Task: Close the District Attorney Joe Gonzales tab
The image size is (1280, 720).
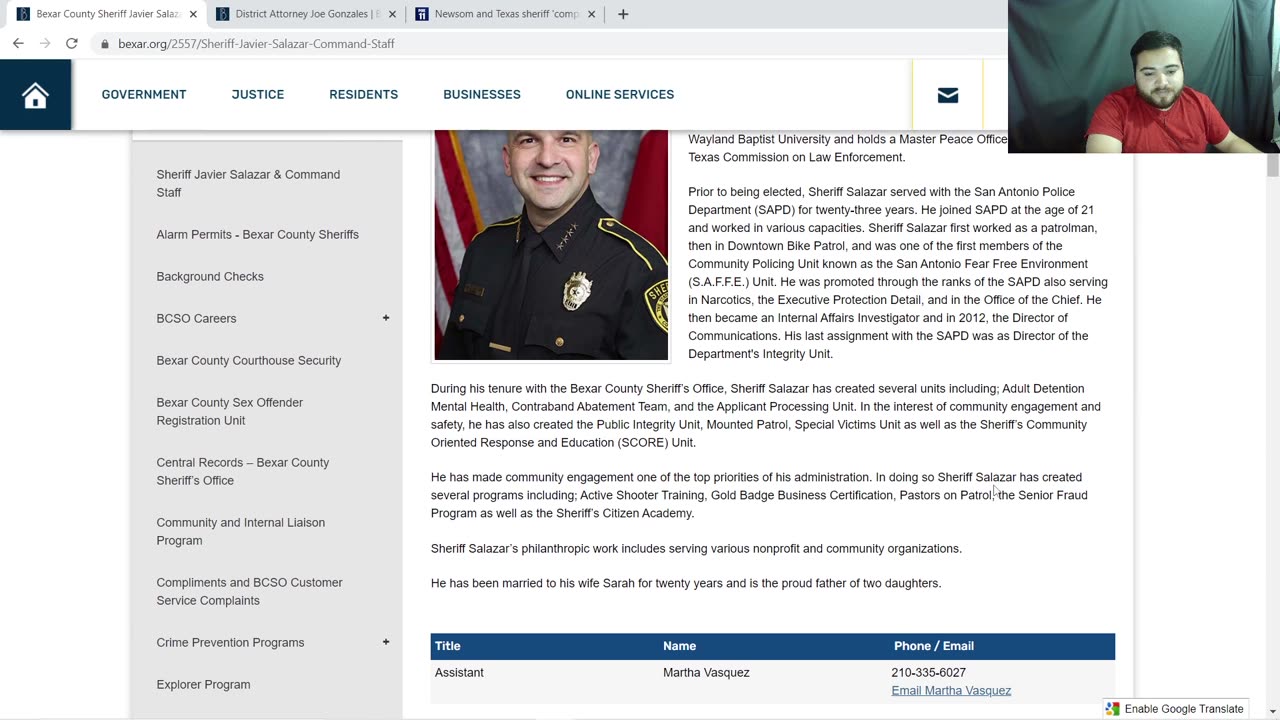Action: pyautogui.click(x=392, y=14)
